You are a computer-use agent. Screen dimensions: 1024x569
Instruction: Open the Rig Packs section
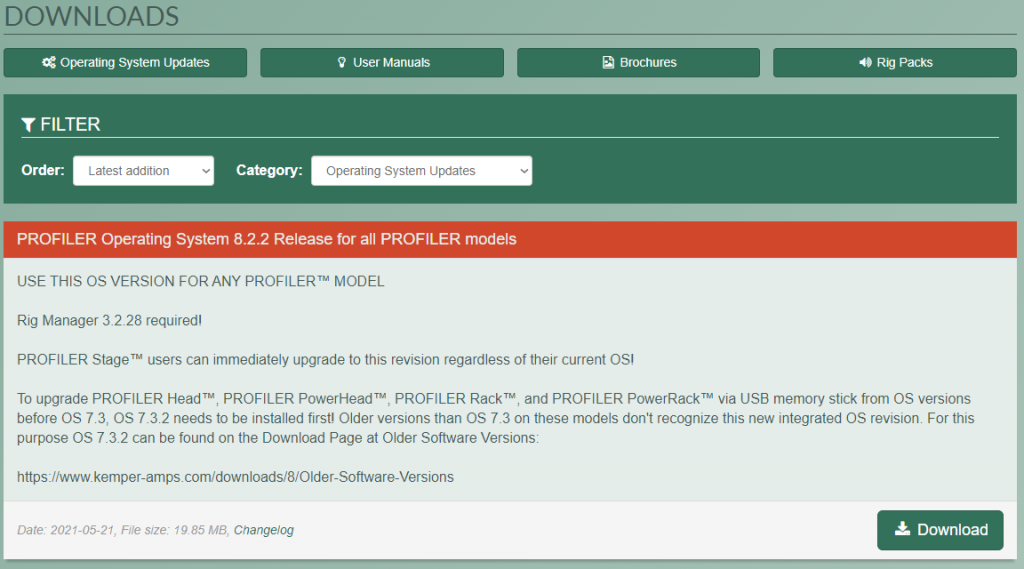pos(895,63)
